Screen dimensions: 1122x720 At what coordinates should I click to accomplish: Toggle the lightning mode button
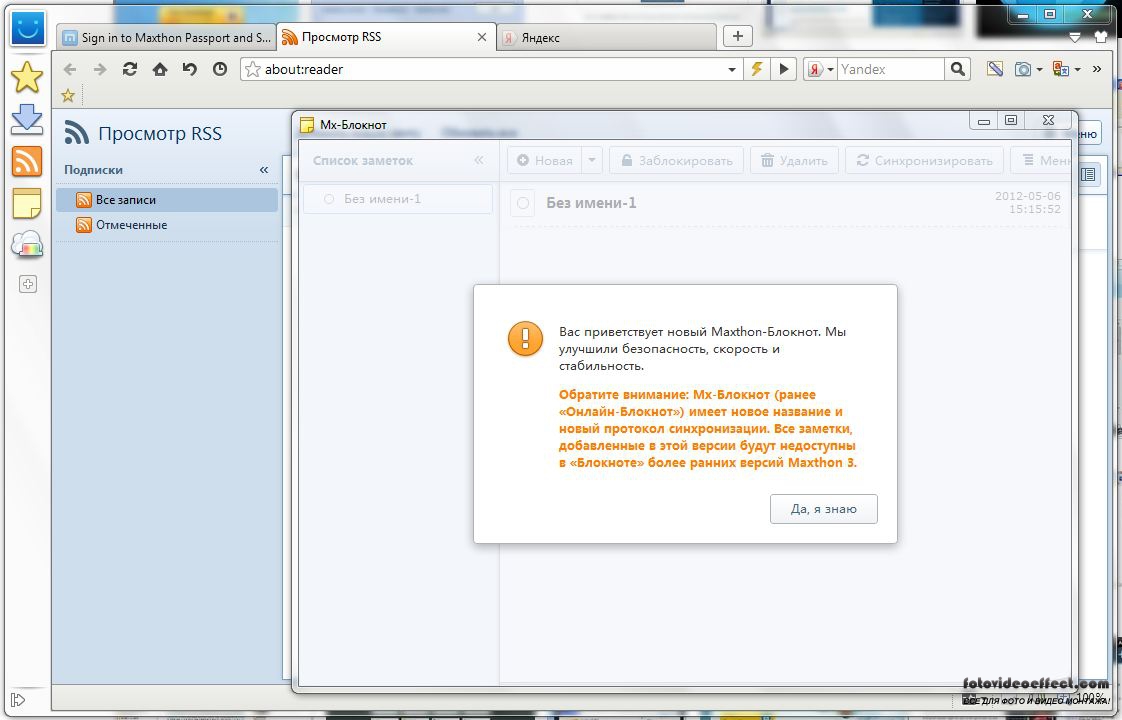click(x=756, y=69)
